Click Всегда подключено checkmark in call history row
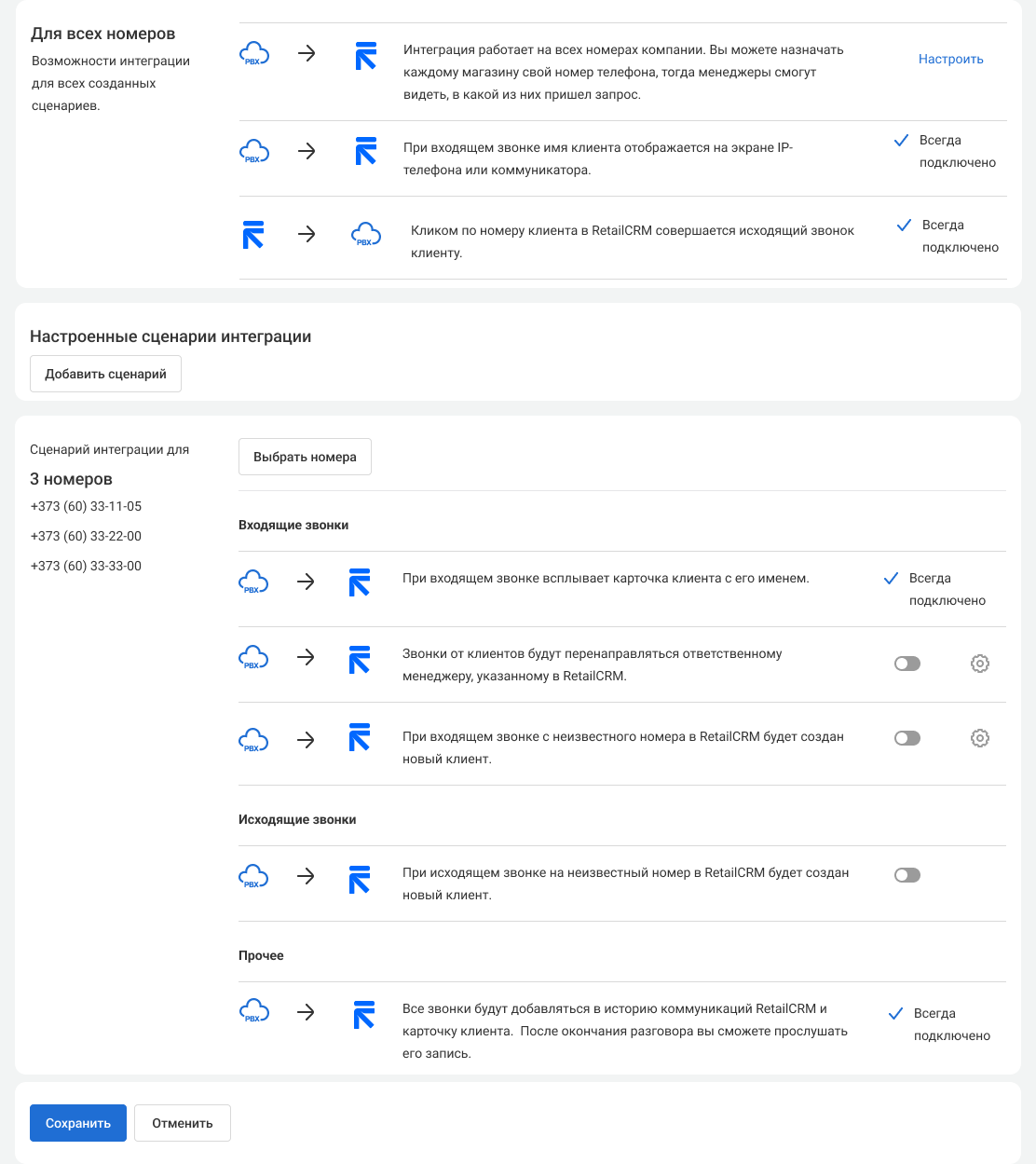 tap(895, 1014)
